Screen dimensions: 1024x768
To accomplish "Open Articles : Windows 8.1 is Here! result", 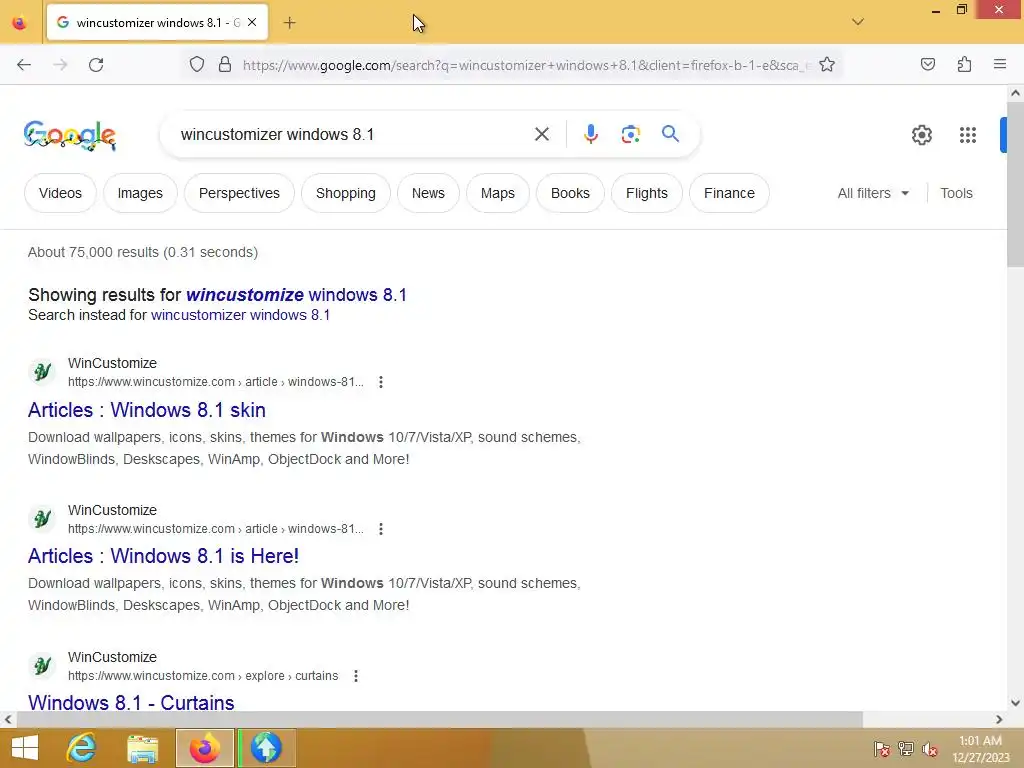I will tap(163, 556).
